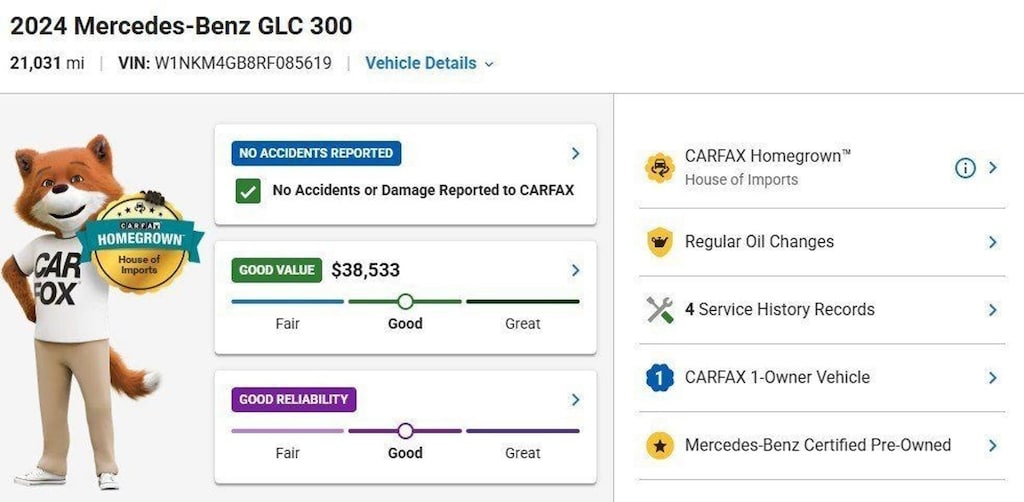Viewport: 1024px width, 502px height.
Task: Click the GOOD VALUE green badge
Action: coord(277,270)
